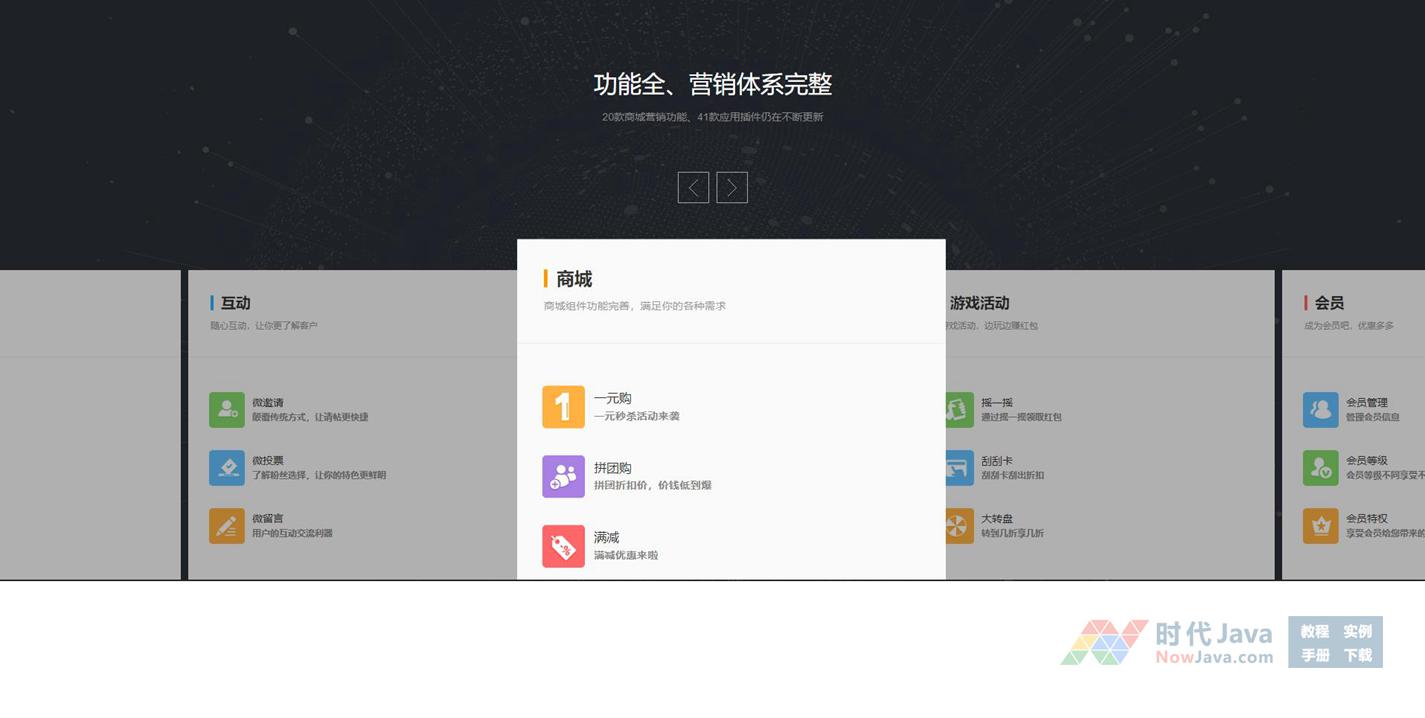
Task: Click the 下载 link in watermark box
Action: pos(1357,656)
